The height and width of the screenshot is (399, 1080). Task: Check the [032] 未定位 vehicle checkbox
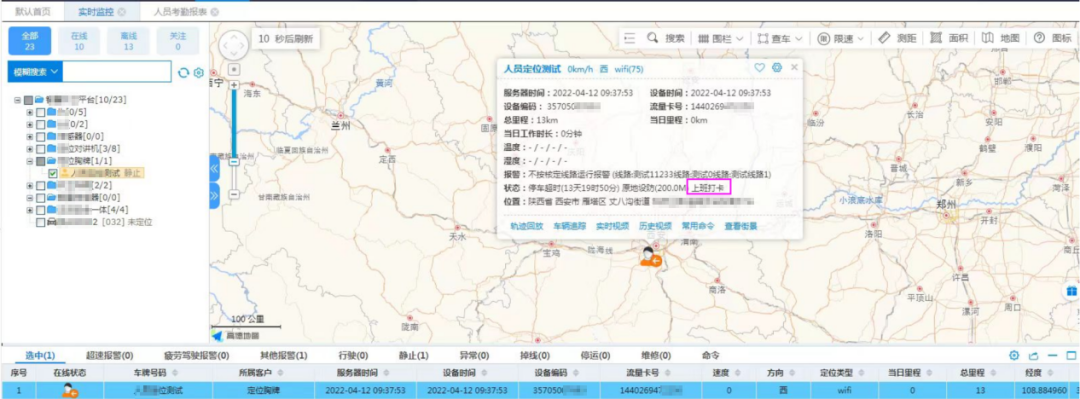(41, 222)
